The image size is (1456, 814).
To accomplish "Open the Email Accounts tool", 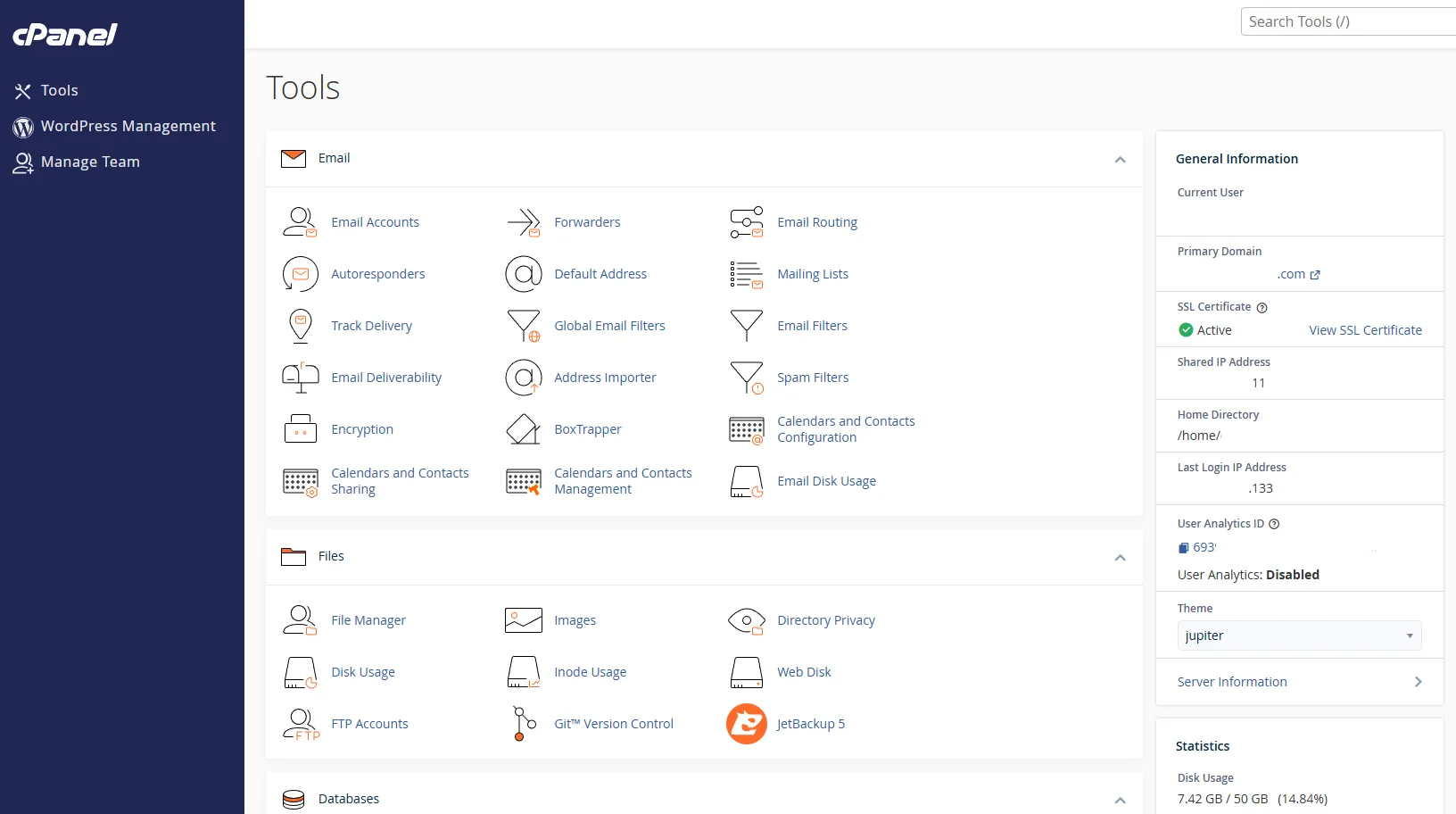I will (375, 222).
